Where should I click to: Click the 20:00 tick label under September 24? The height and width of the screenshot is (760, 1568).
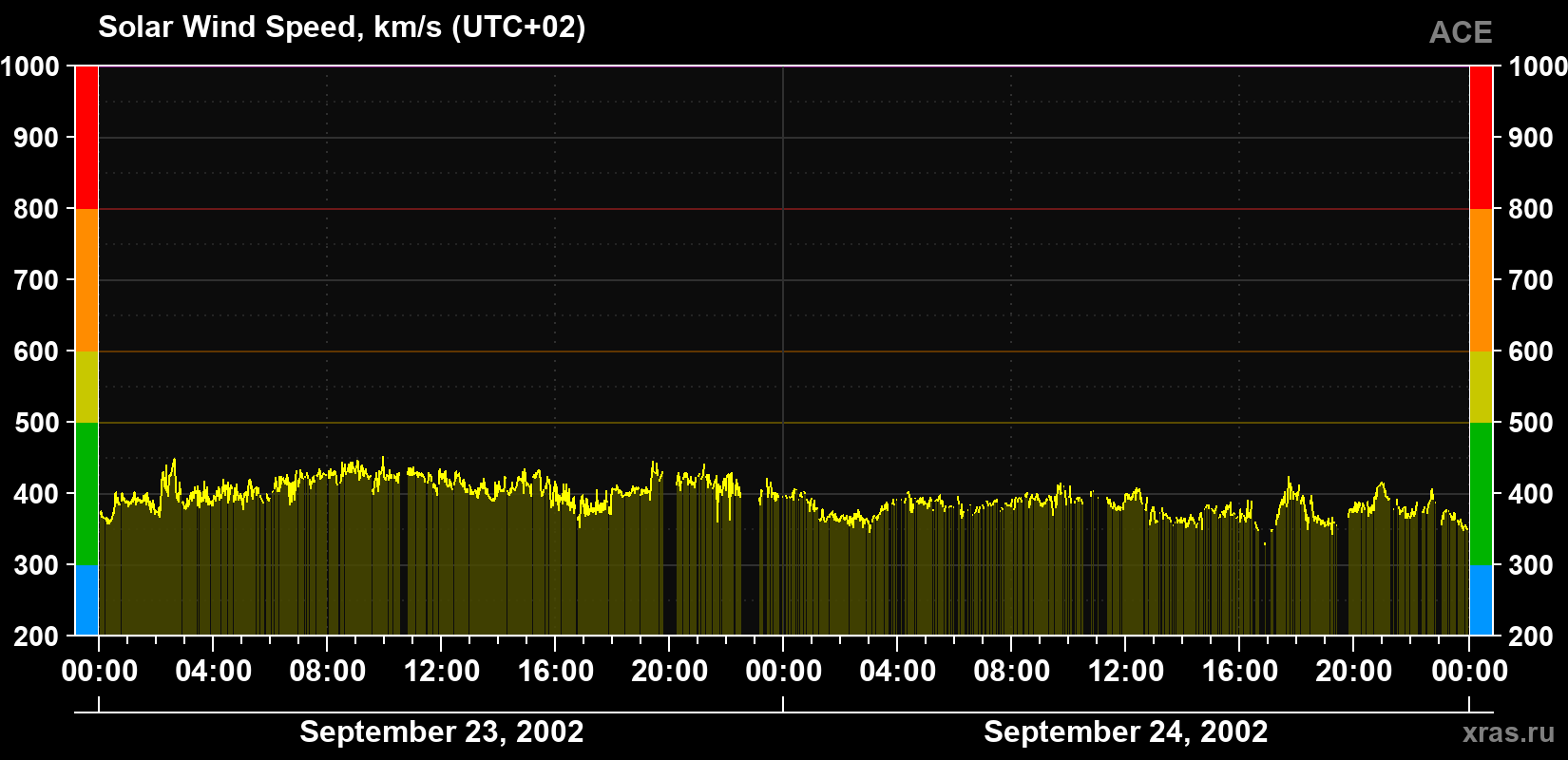tap(1353, 671)
